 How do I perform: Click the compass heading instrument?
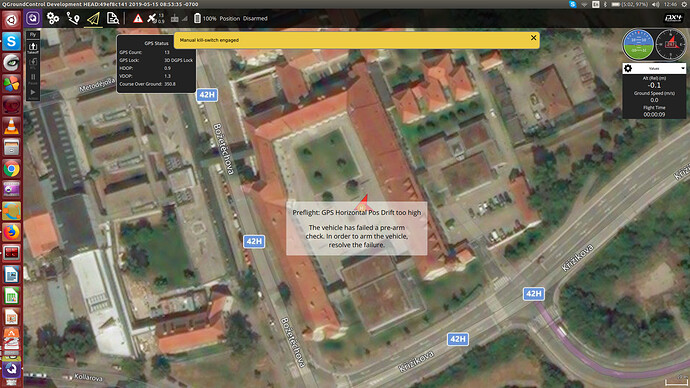tap(671, 44)
